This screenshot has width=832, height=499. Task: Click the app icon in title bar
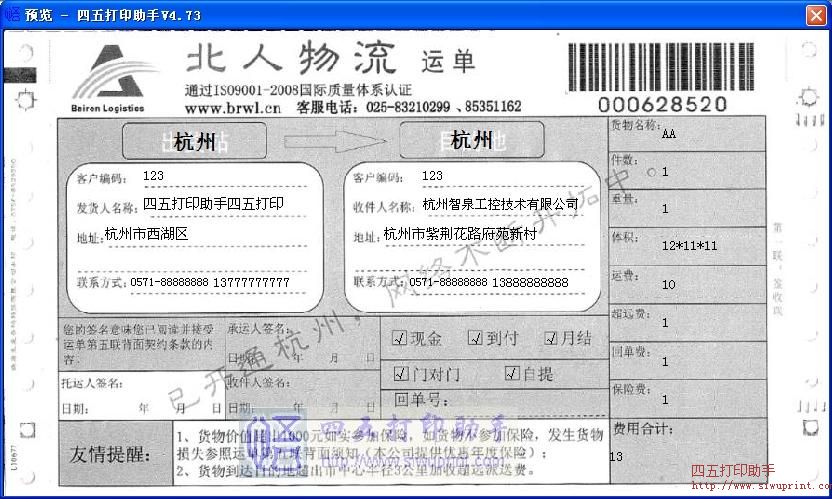tap(12, 14)
